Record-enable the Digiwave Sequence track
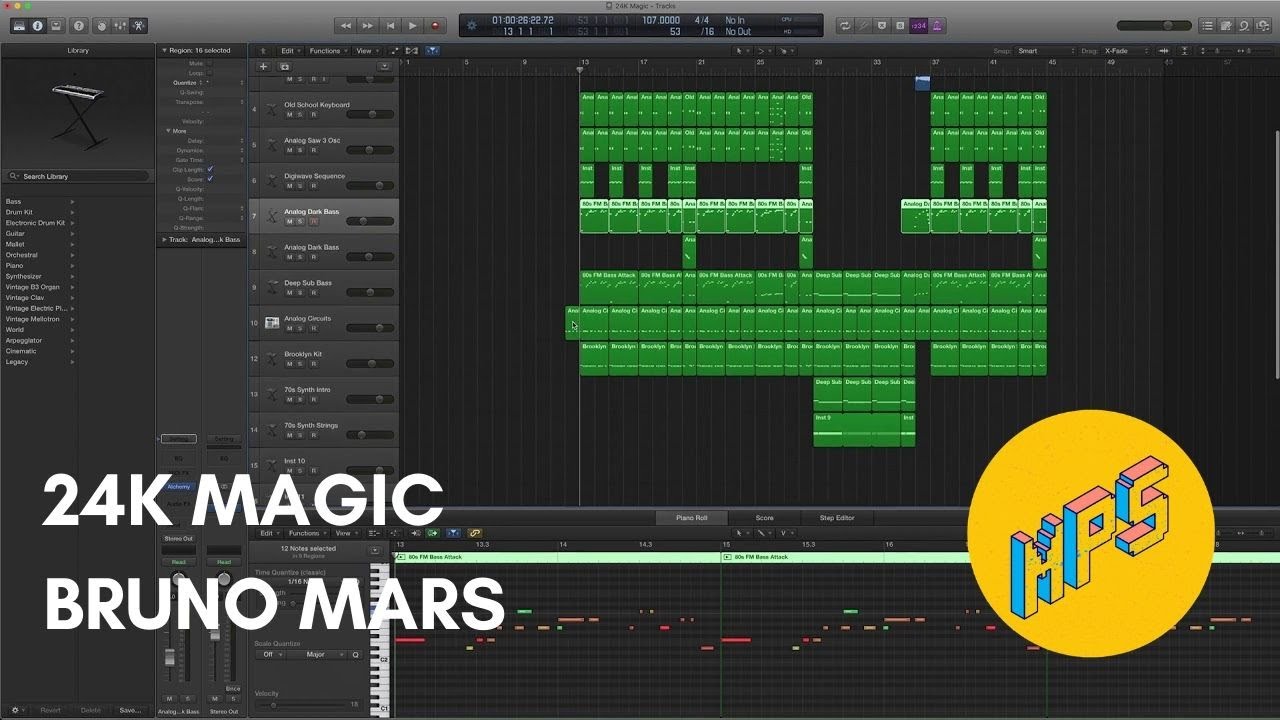The width and height of the screenshot is (1280, 720). coord(312,186)
